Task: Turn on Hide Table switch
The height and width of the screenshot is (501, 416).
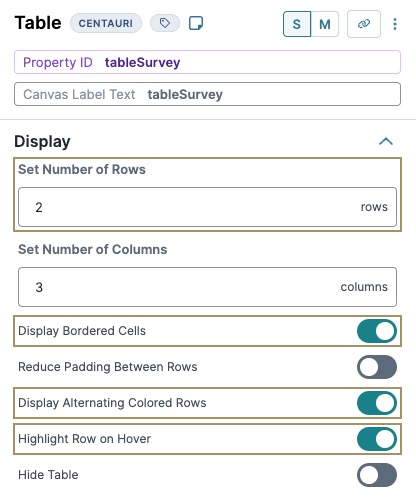Action: point(377,475)
